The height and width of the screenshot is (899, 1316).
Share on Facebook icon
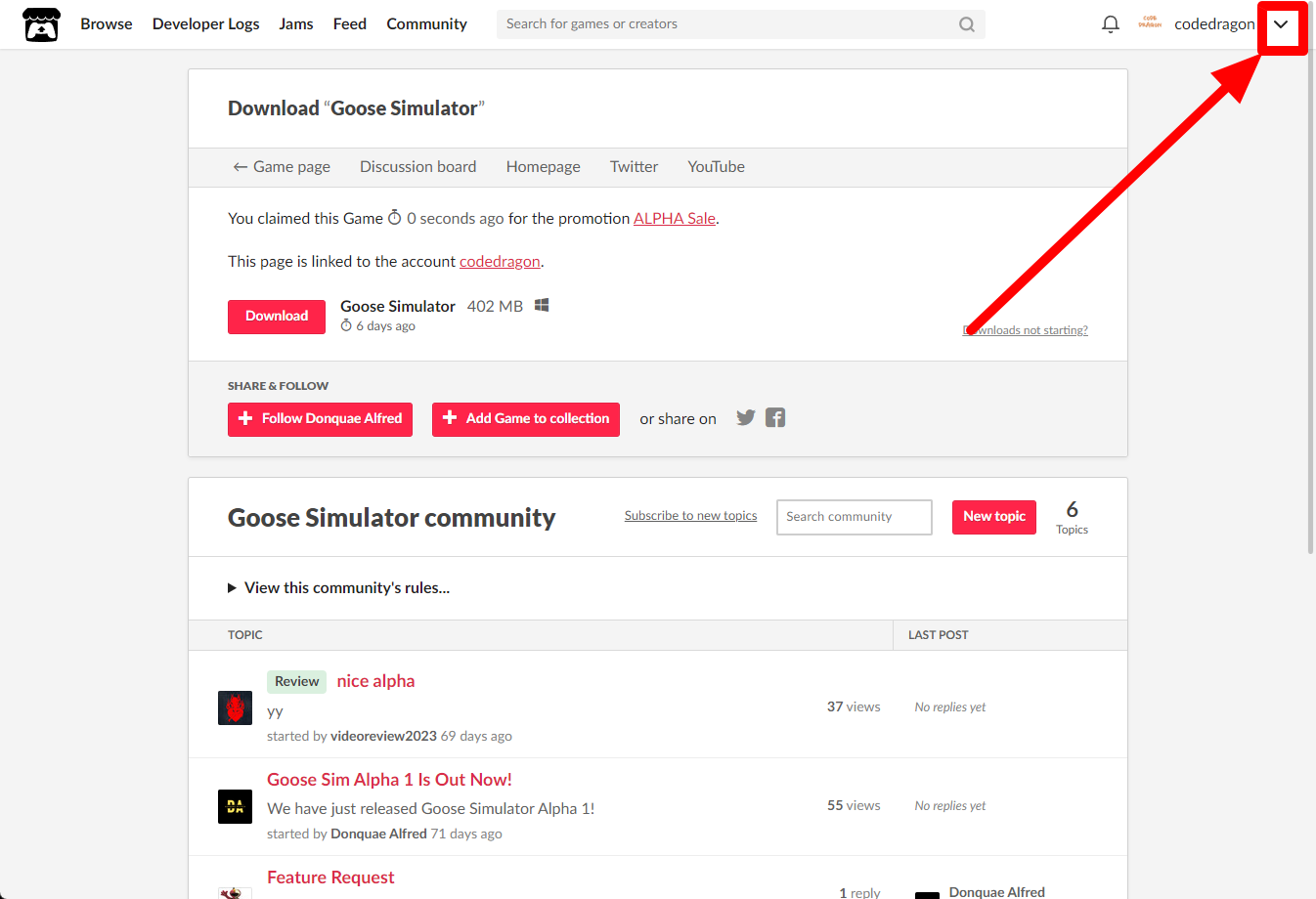tap(775, 417)
